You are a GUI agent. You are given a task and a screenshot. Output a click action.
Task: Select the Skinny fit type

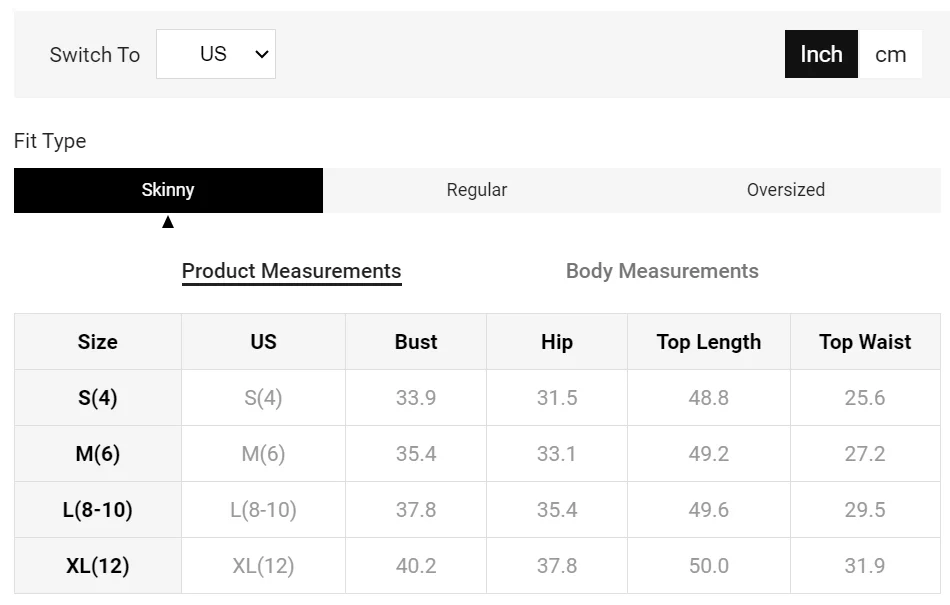click(168, 190)
